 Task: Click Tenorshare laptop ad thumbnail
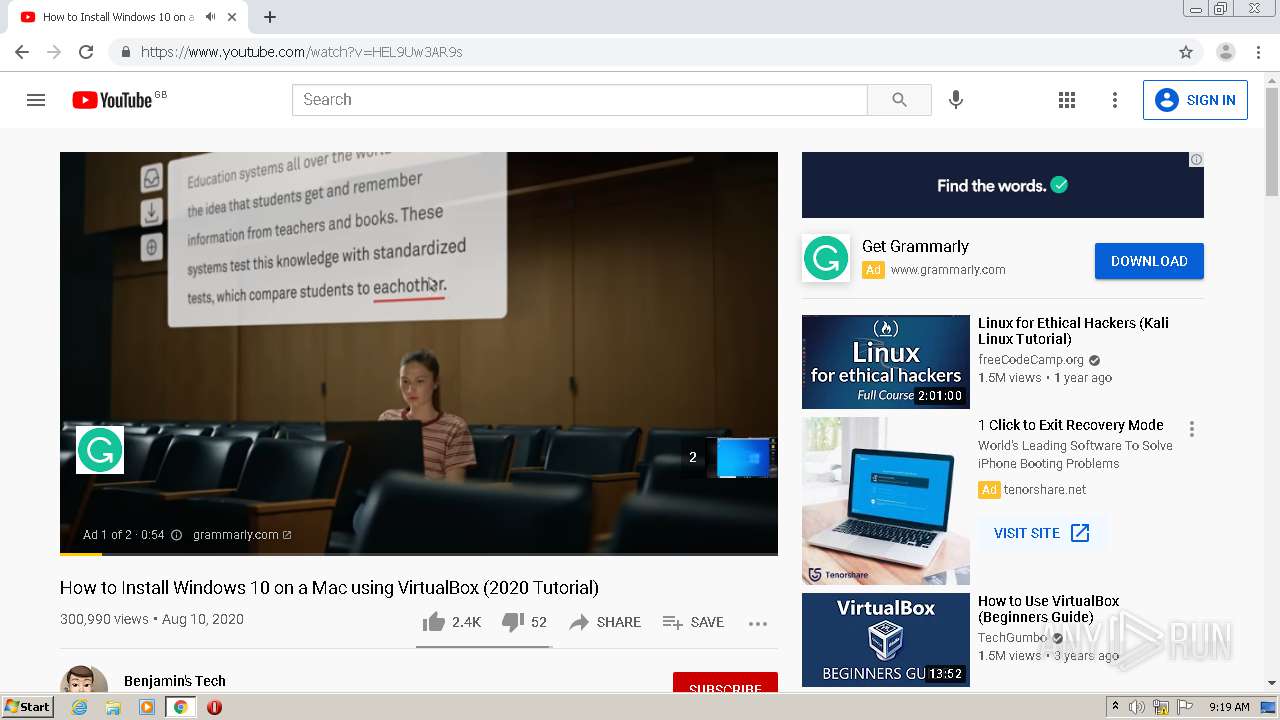pyautogui.click(x=886, y=501)
